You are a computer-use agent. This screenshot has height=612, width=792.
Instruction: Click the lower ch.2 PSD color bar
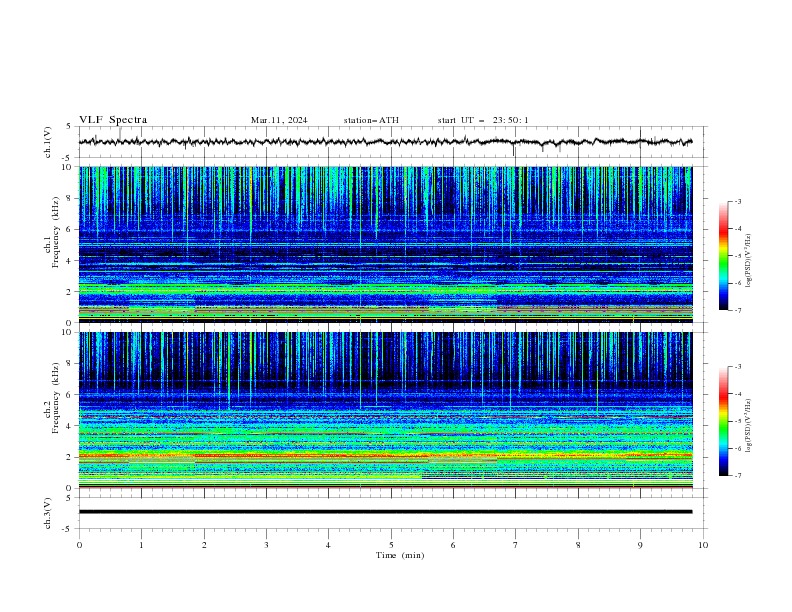click(x=723, y=421)
